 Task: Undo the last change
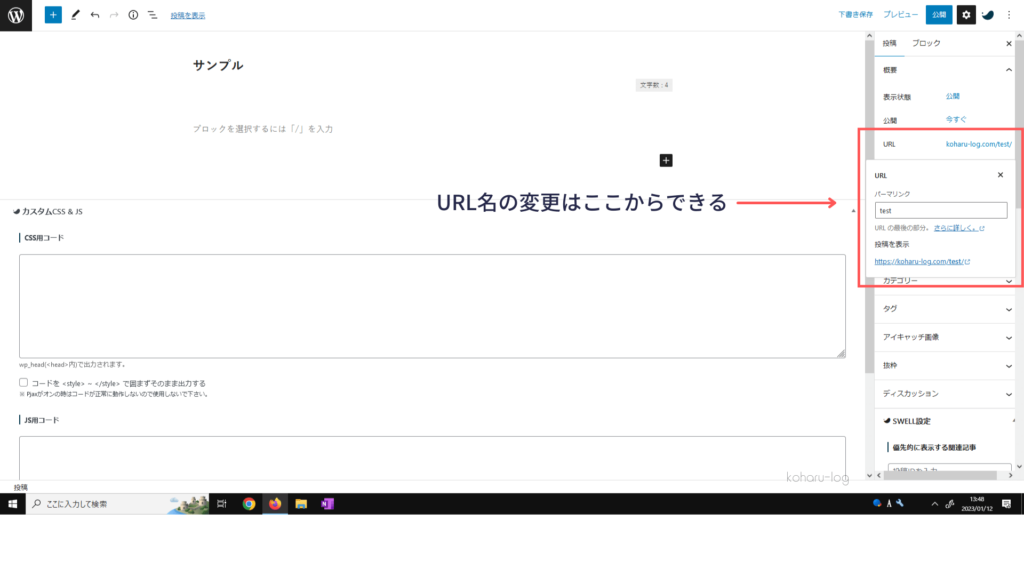click(95, 15)
